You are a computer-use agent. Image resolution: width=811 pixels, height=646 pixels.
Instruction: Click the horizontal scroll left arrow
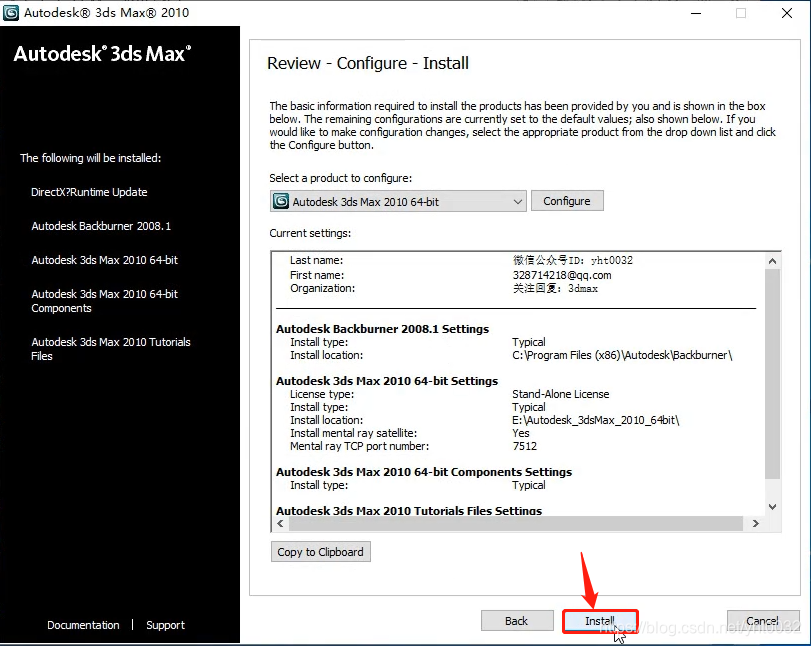tap(280, 523)
